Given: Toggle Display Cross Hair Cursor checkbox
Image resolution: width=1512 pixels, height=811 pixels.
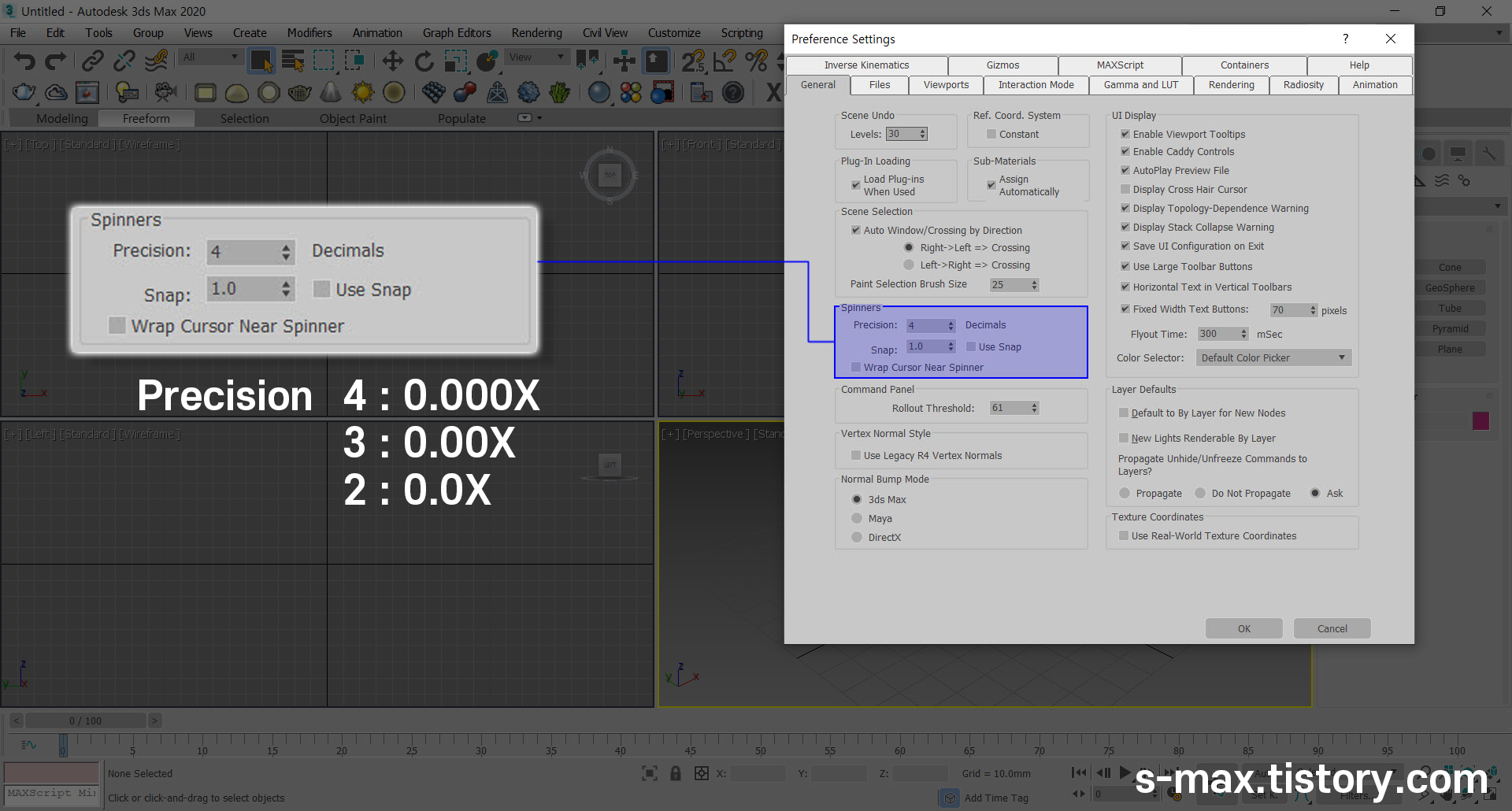Looking at the screenshot, I should point(1125,189).
